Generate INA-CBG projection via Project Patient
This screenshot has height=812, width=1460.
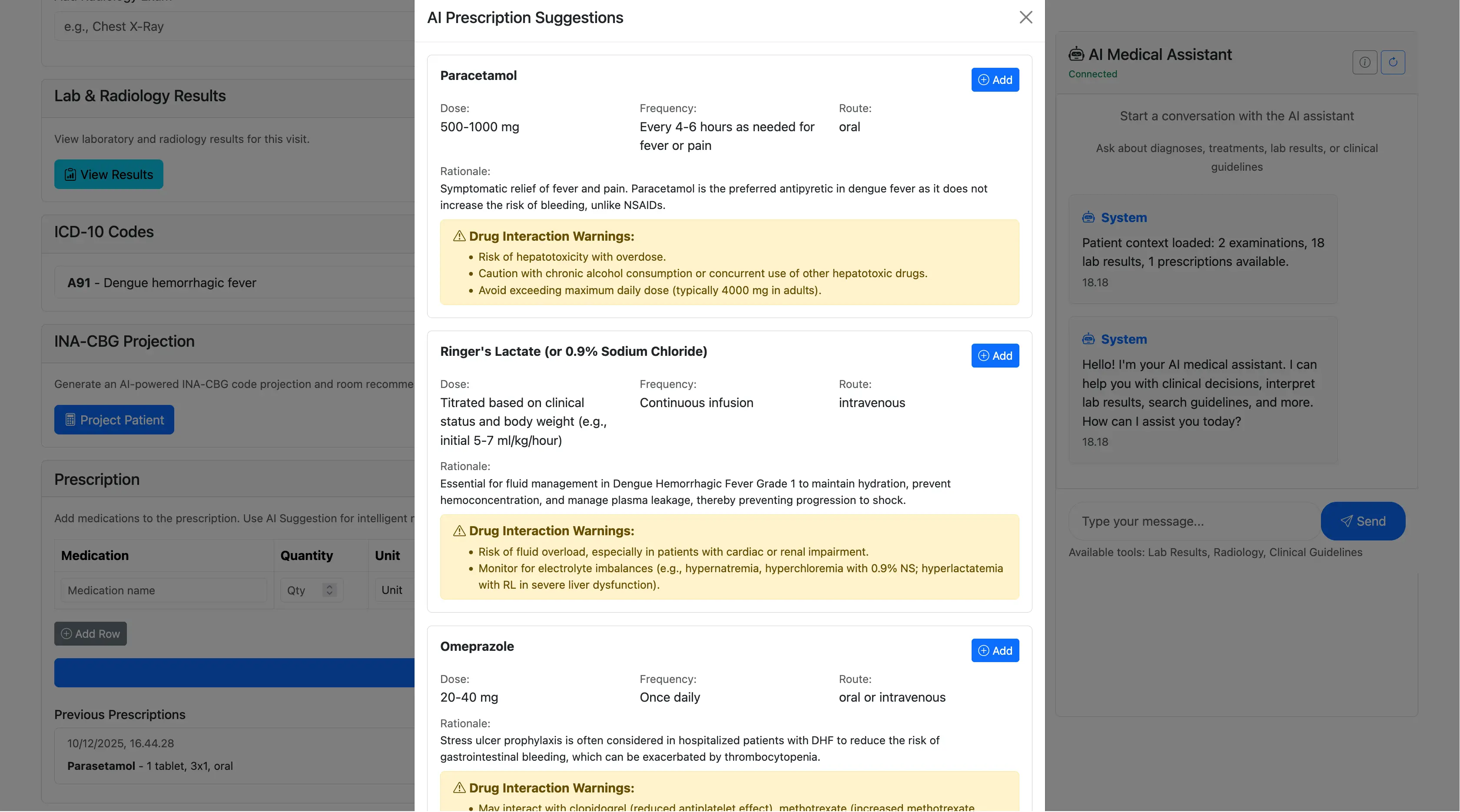pyautogui.click(x=114, y=420)
